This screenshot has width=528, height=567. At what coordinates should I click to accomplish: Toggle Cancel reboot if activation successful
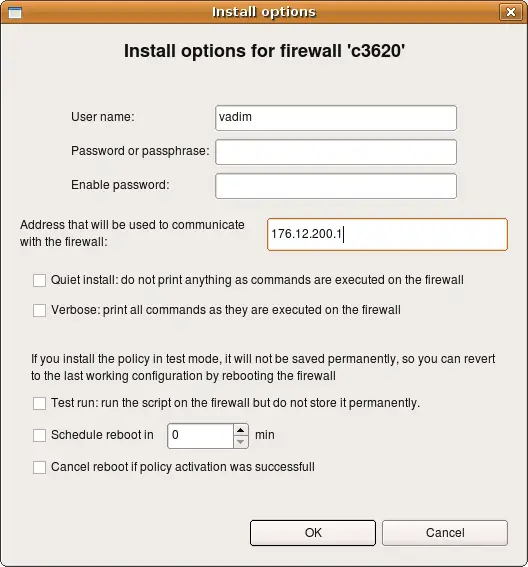pos(39,467)
